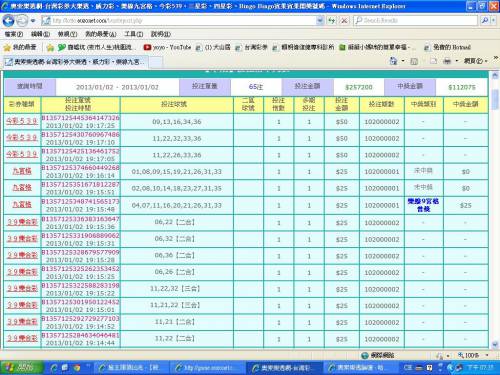Expand the address bar history dropdown
This screenshot has height=375, width=500.
coord(320,21)
